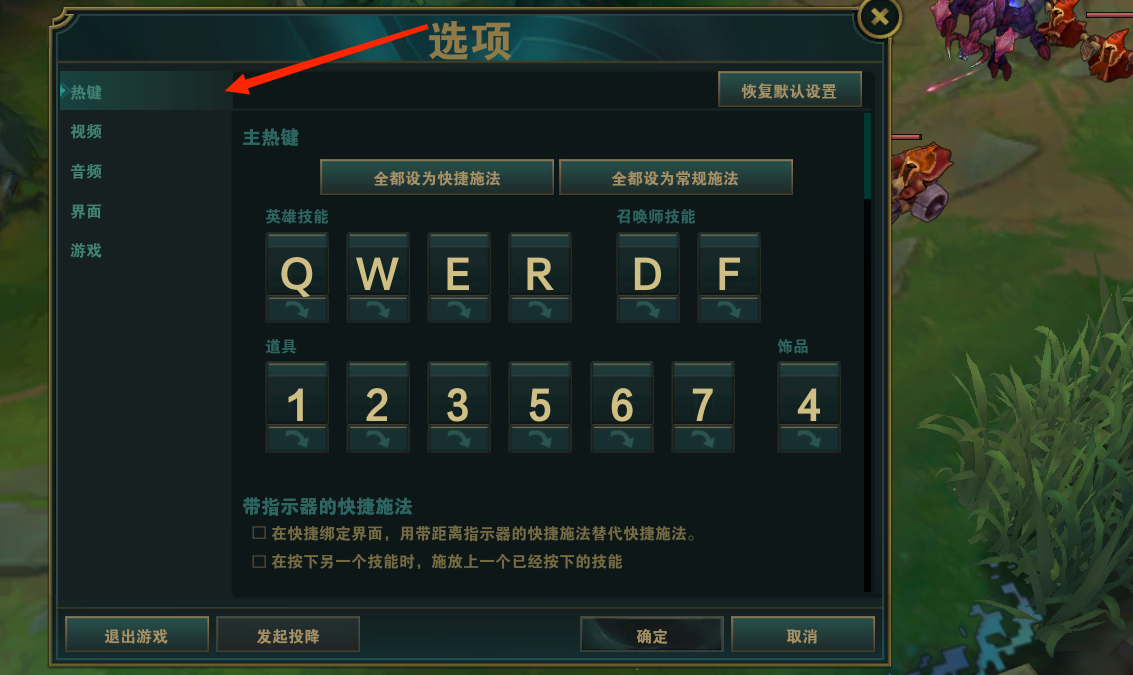Toggle quick cast arrow under item 2
This screenshot has width=1133, height=675.
[x=378, y=439]
